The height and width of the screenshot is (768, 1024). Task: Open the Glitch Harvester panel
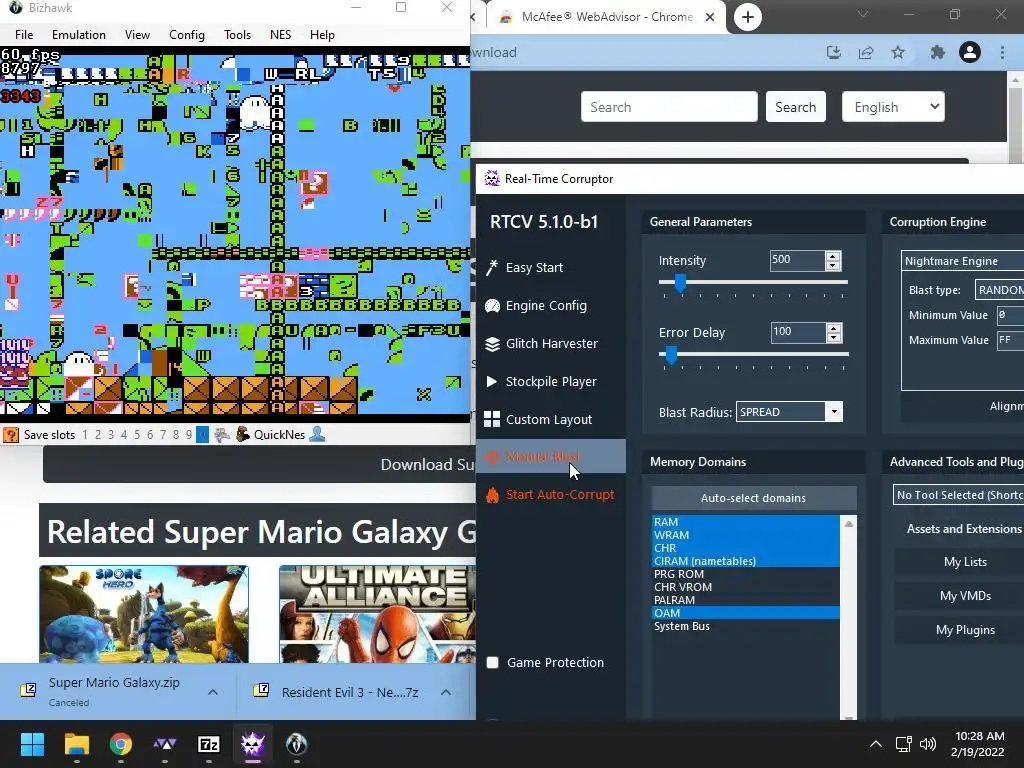[542, 344]
